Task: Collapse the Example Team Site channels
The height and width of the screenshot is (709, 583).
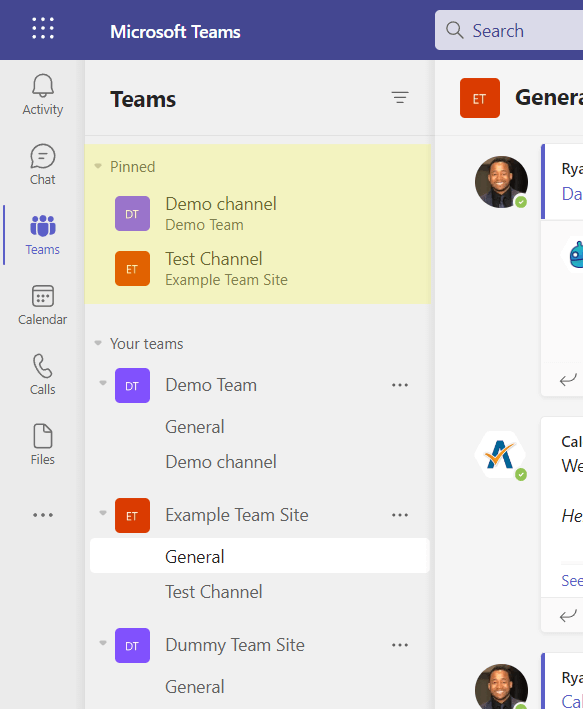Action: 103,513
